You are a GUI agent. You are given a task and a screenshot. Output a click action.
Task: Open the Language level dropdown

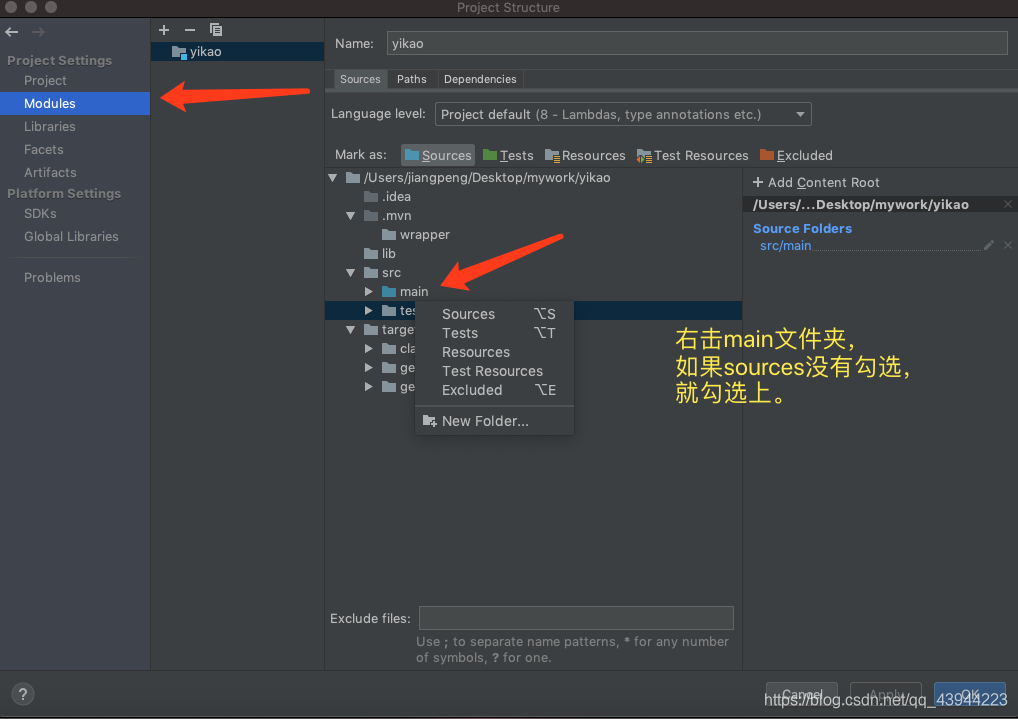(x=800, y=114)
